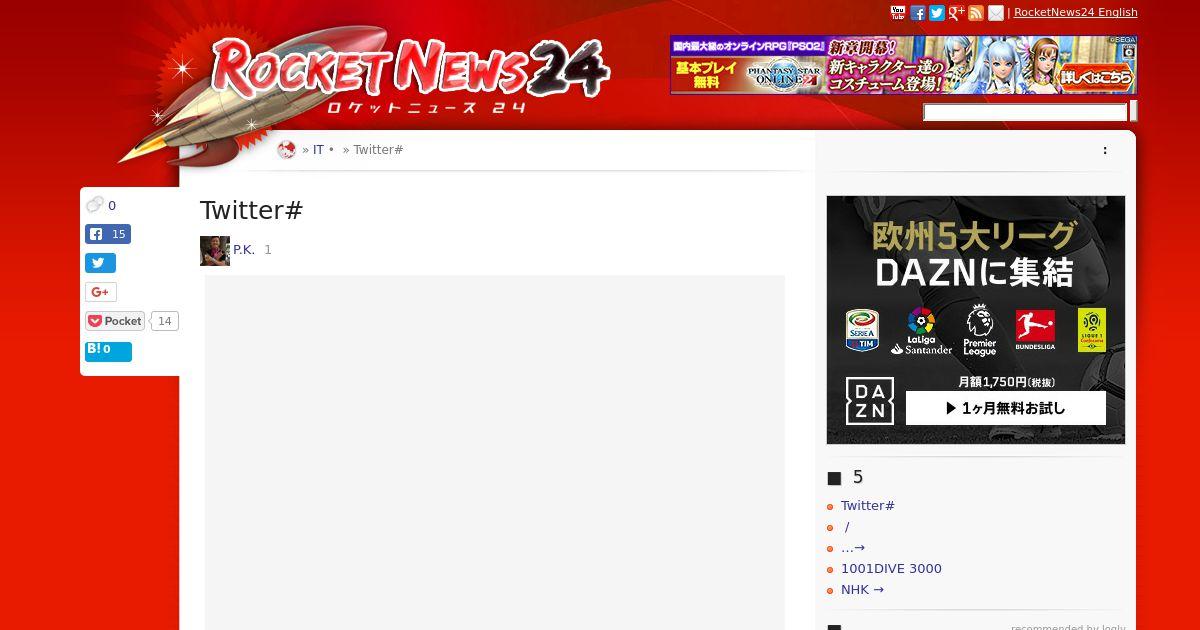Share article via Twitter bird button
The width and height of the screenshot is (1200, 630).
pos(100,263)
